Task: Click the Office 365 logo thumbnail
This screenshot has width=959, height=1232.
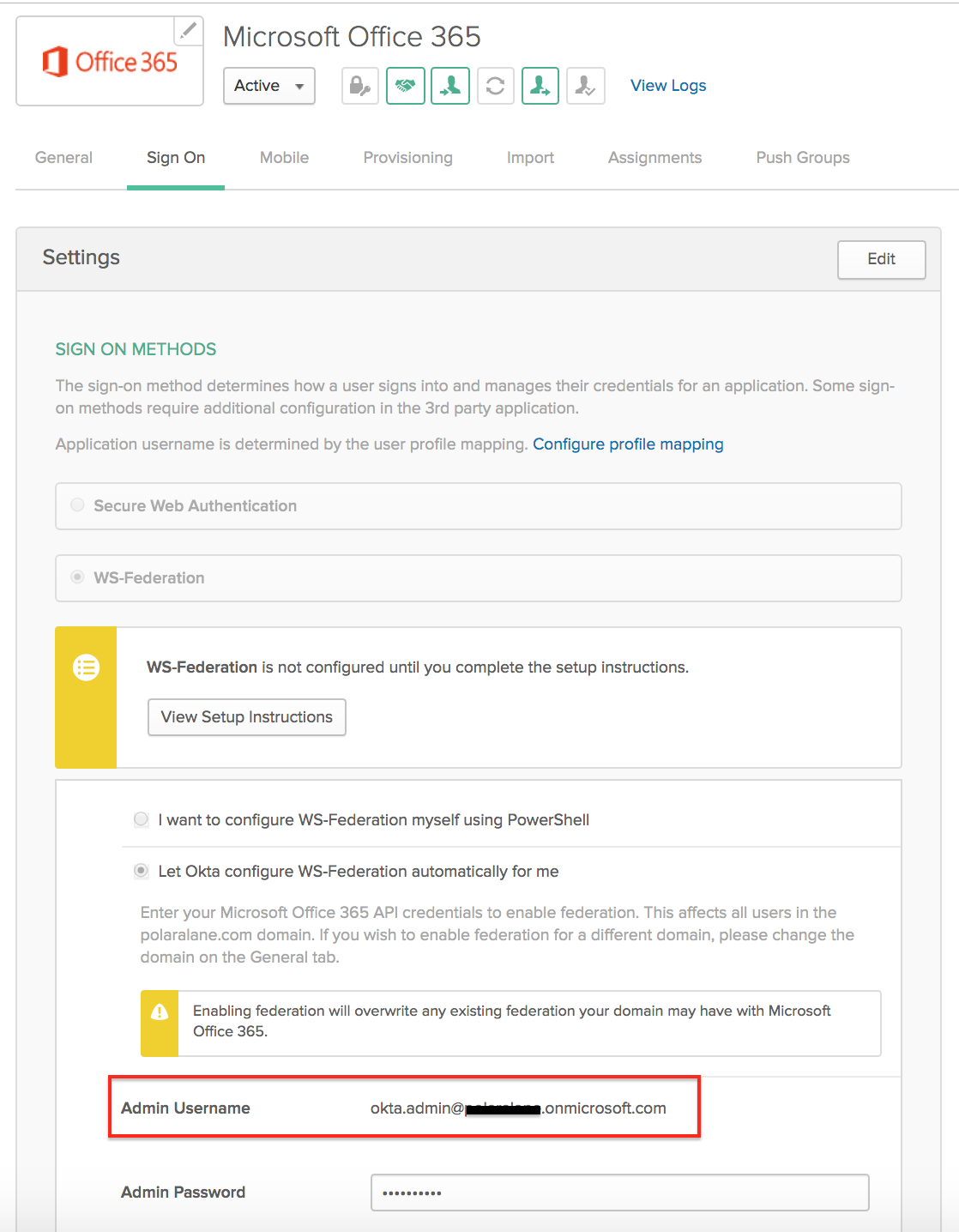Action: click(x=110, y=62)
